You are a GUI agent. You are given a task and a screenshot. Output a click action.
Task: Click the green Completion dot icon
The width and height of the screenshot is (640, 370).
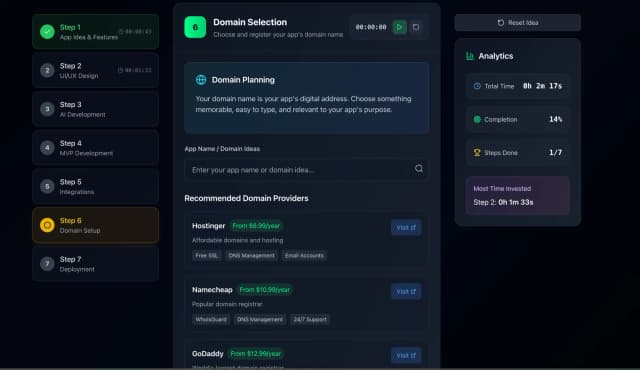[477, 120]
